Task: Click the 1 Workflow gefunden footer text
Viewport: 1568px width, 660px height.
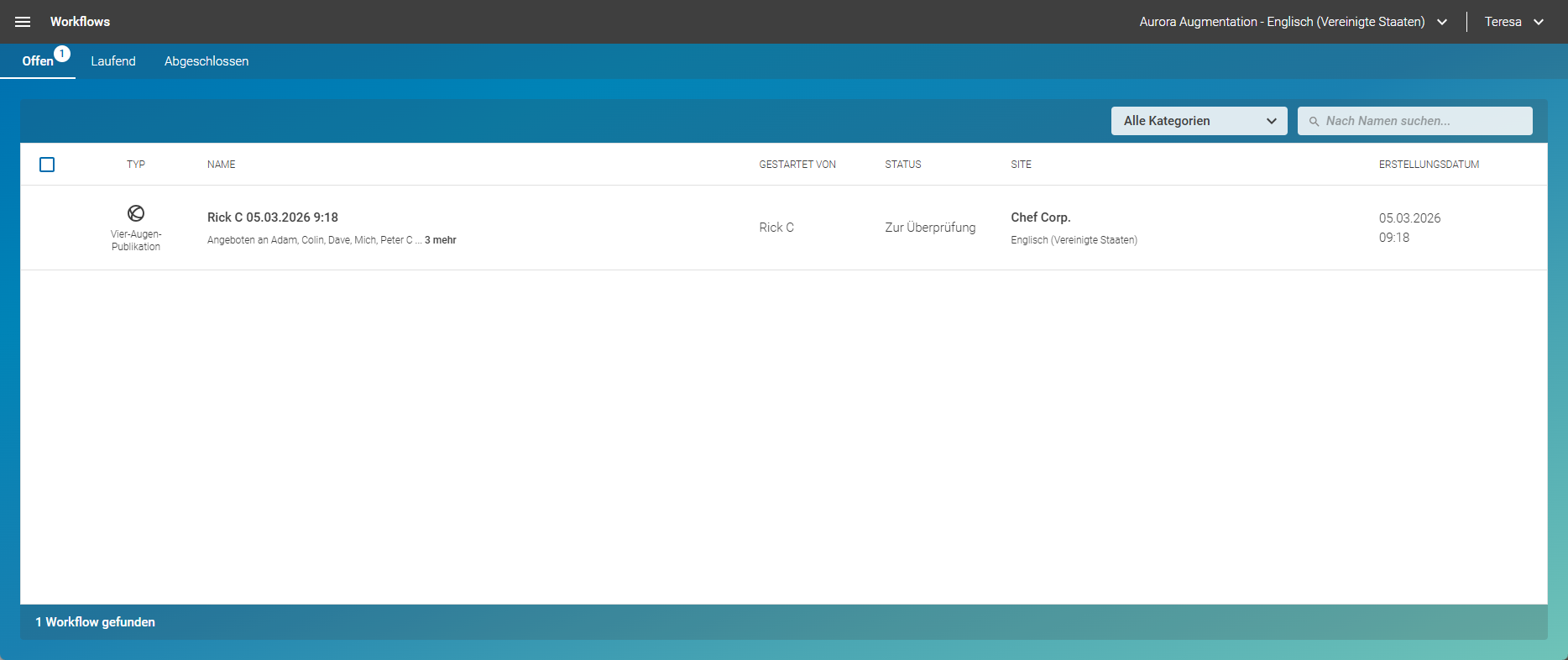Action: [x=96, y=622]
